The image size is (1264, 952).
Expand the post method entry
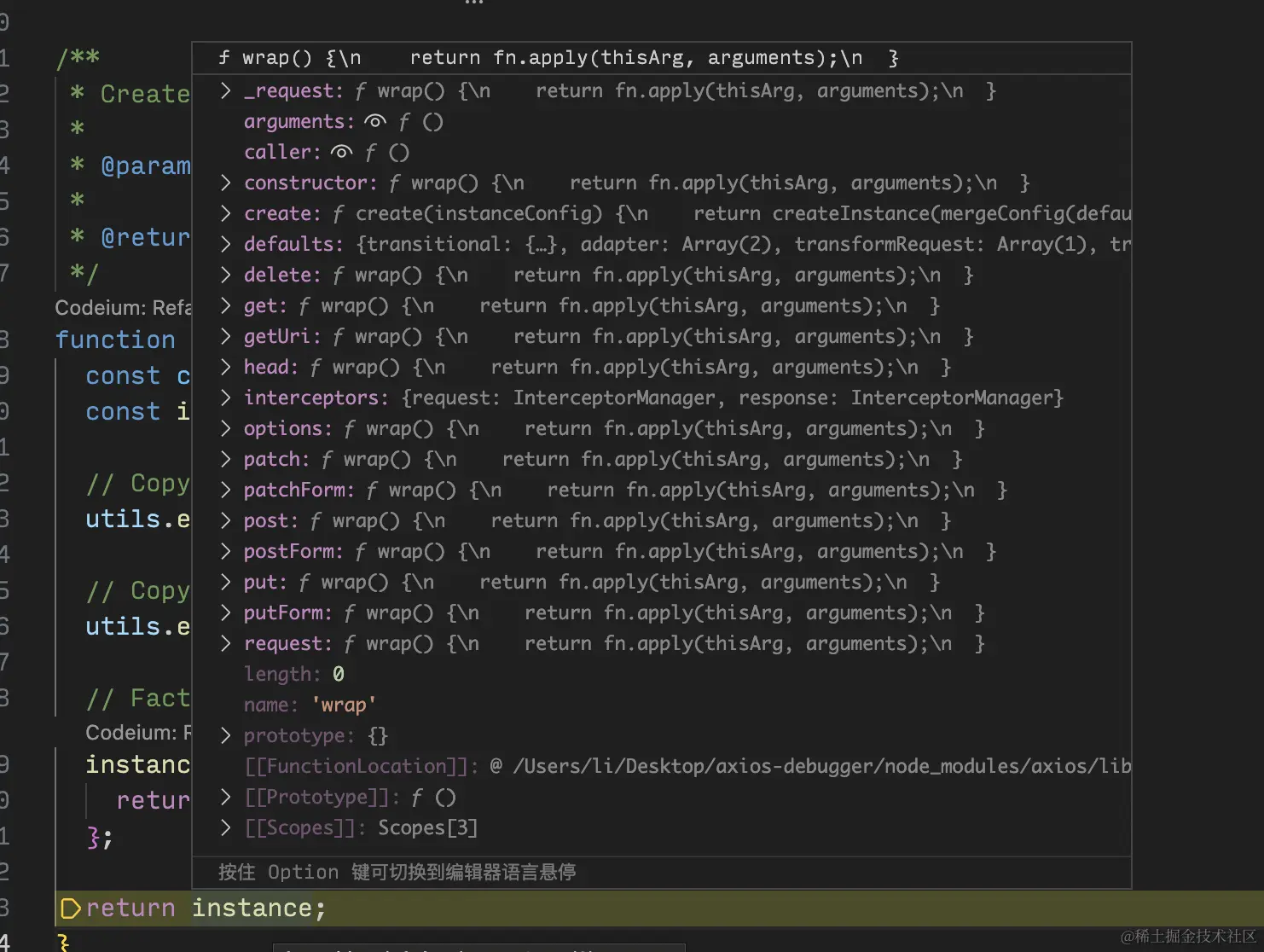[x=225, y=521]
